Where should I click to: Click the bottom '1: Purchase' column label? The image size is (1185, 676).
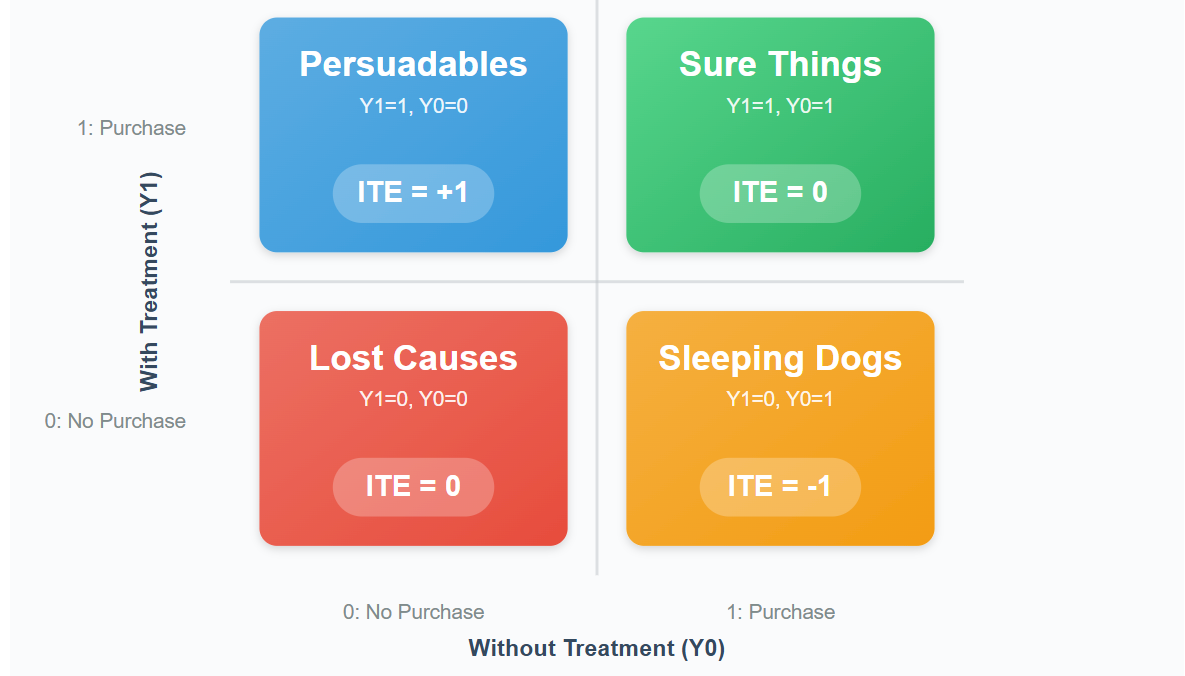[x=781, y=612]
